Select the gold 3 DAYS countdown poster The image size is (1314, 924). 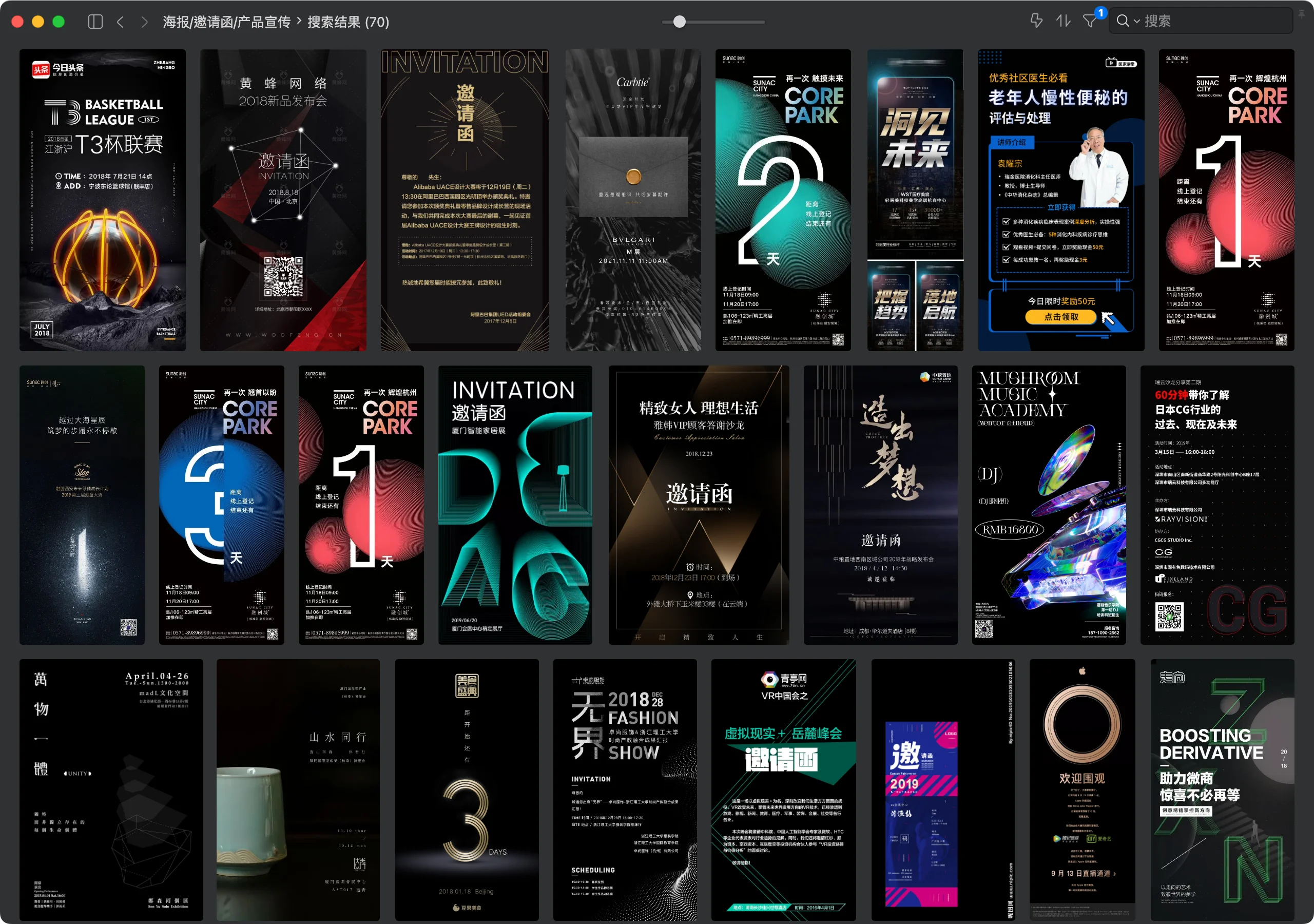tap(467, 790)
